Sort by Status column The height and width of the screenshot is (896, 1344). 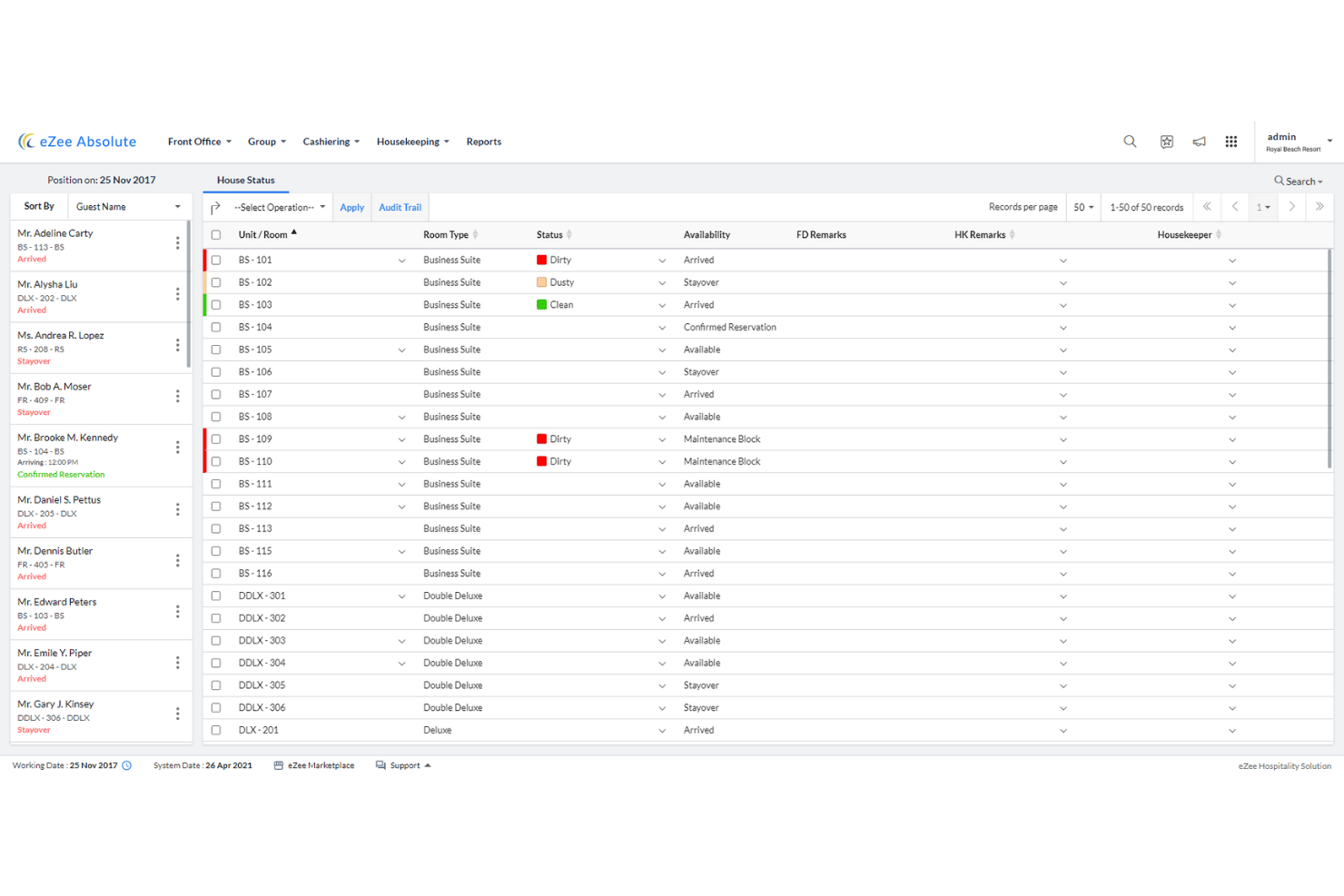click(569, 234)
